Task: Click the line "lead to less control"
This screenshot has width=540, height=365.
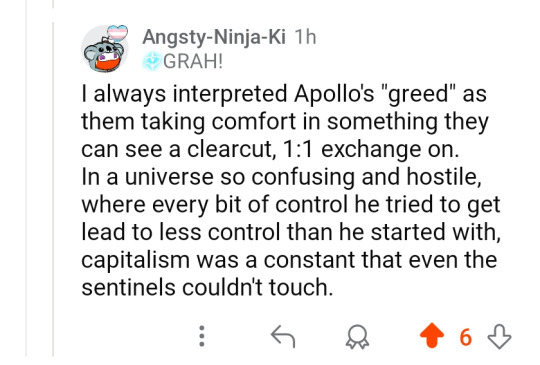Action: (x=291, y=232)
